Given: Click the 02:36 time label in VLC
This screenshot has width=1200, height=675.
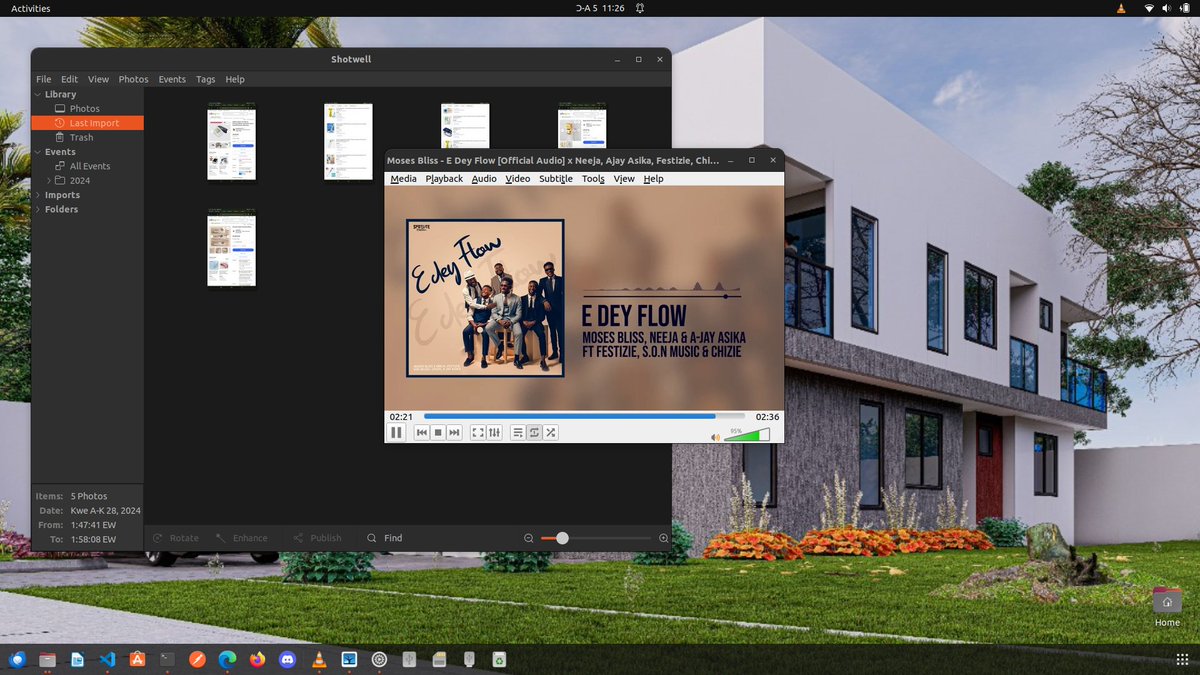Looking at the screenshot, I should pyautogui.click(x=767, y=416).
